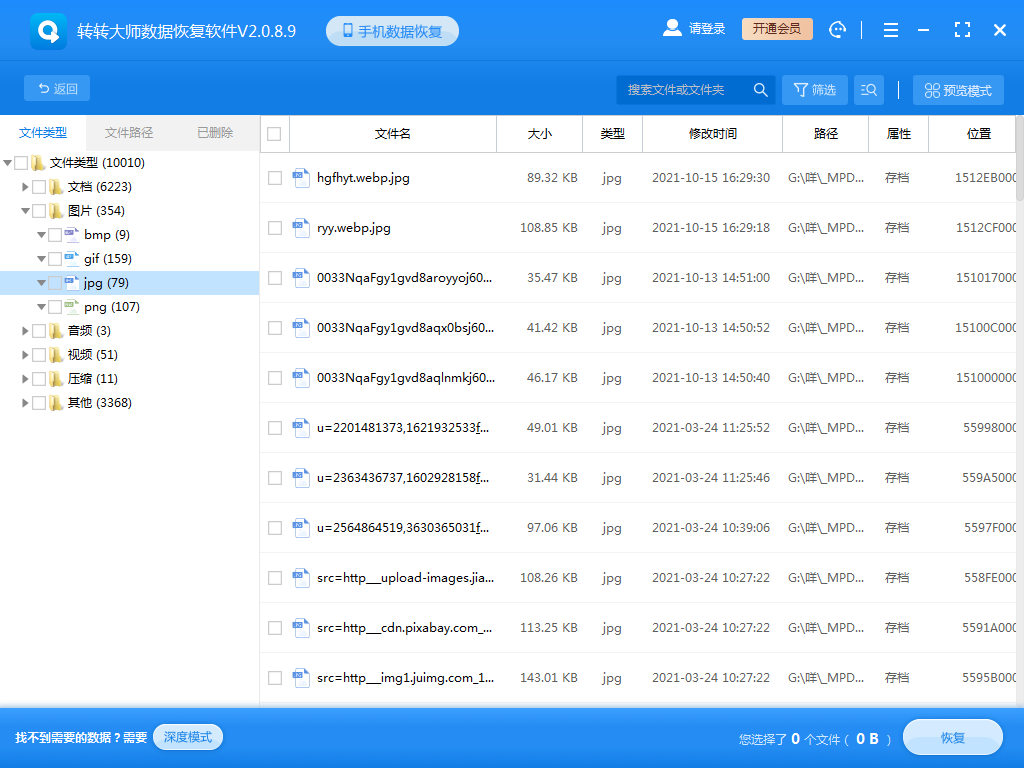Viewport: 1024px width, 768px height.
Task: Expand the 文档 (6223) tree node
Action: click(26, 186)
